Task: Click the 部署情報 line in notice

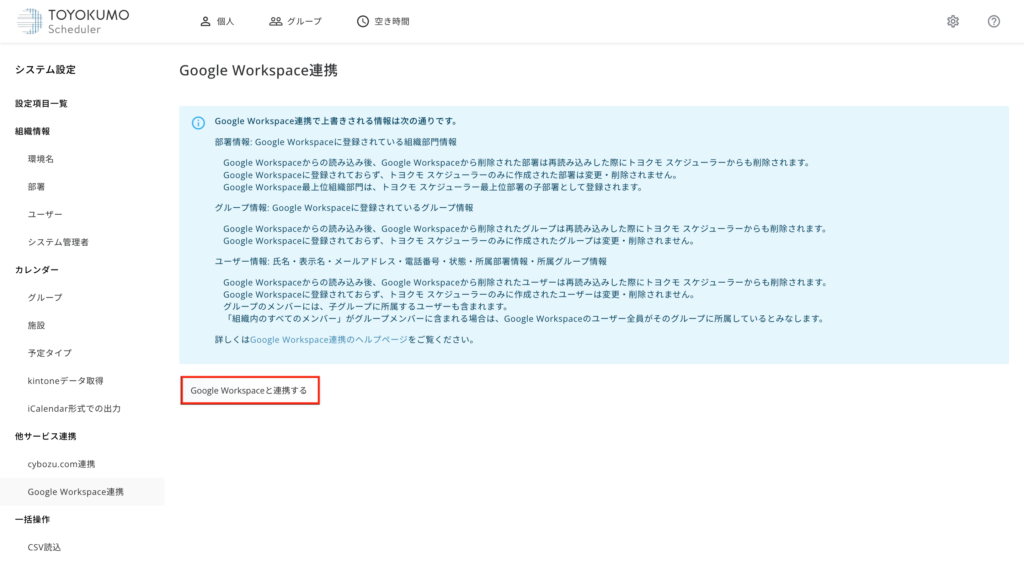Action: 336,142
